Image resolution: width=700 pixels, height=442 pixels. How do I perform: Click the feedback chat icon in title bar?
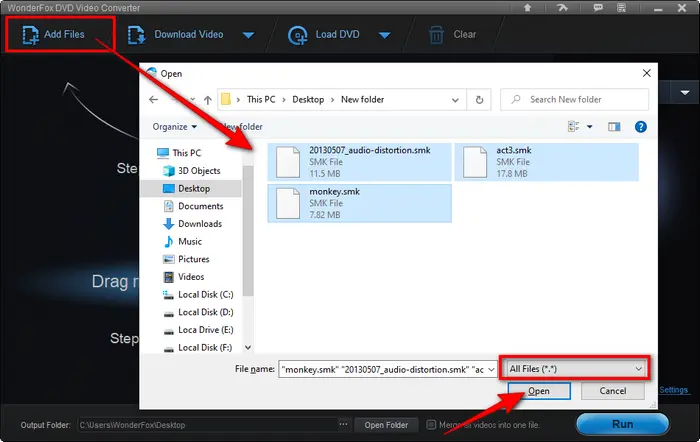(x=598, y=8)
